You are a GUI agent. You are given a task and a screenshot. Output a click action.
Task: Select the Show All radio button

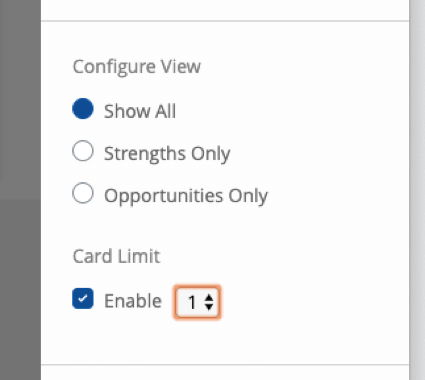(83, 109)
